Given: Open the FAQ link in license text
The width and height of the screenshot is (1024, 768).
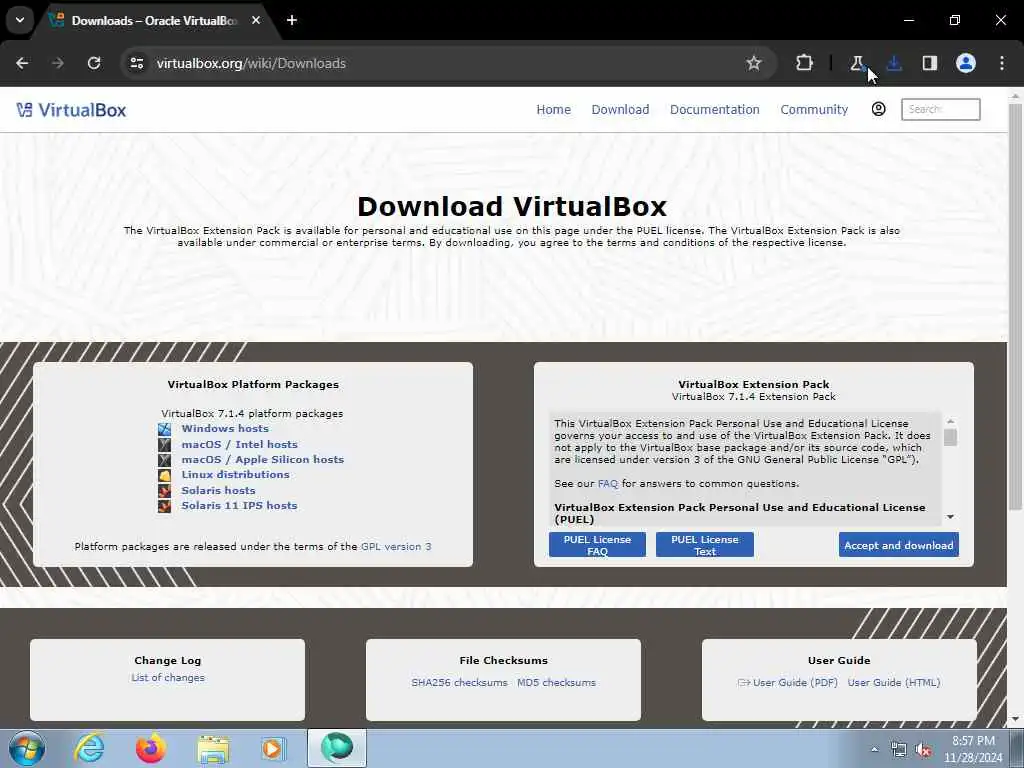Looking at the screenshot, I should (607, 484).
